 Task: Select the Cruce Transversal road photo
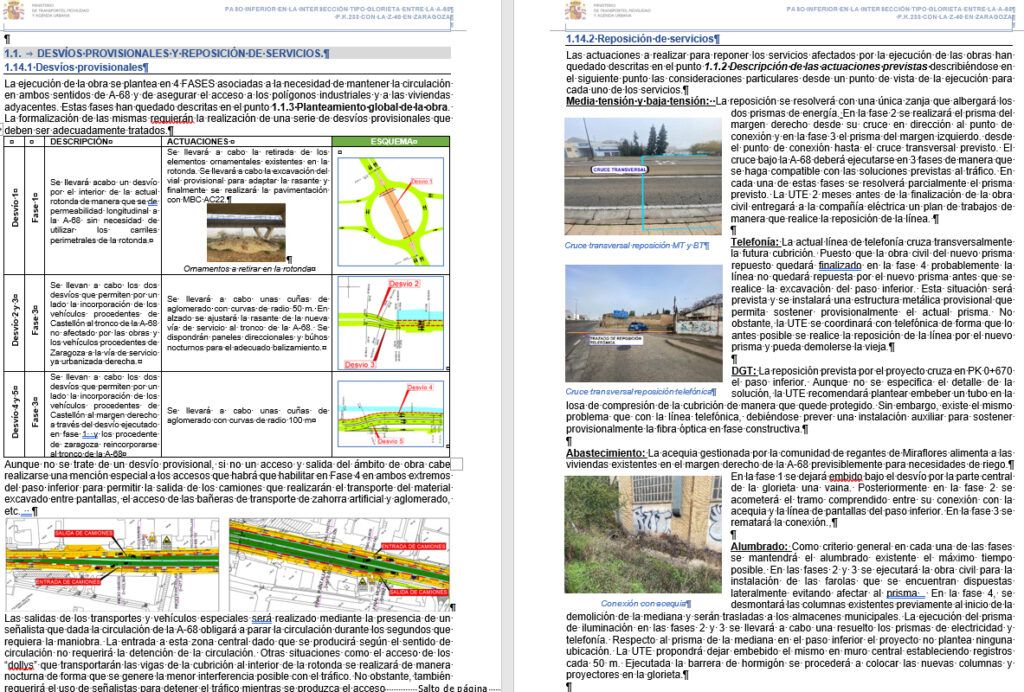[x=642, y=177]
